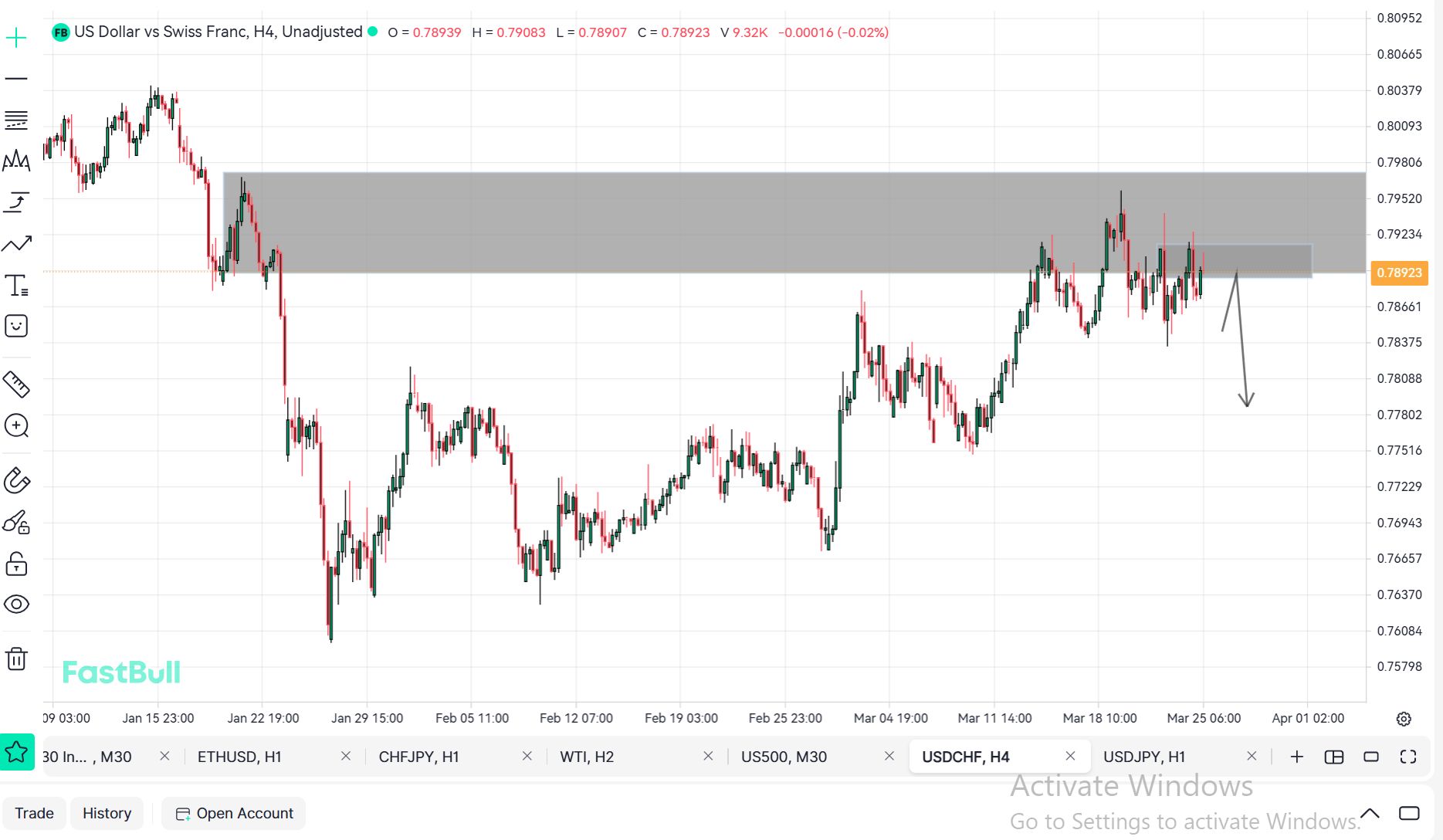The width and height of the screenshot is (1443, 840).
Task: Open the emoji sticker tool
Action: 16,326
